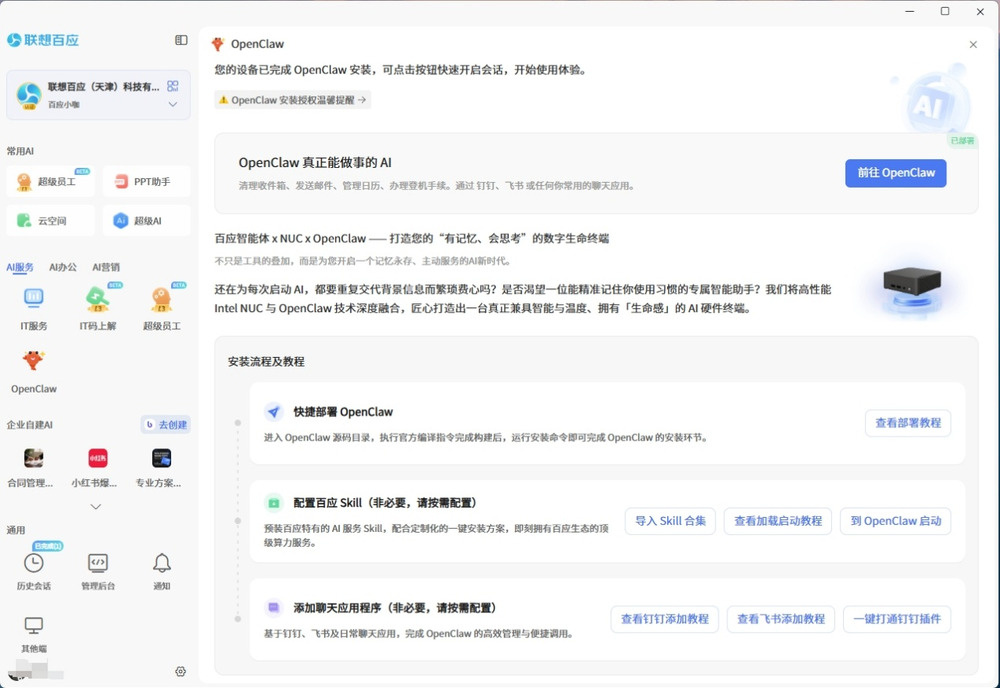1000x688 pixels.
Task: Collapse the sidebar with the panel toggle icon
Action: pos(181,40)
